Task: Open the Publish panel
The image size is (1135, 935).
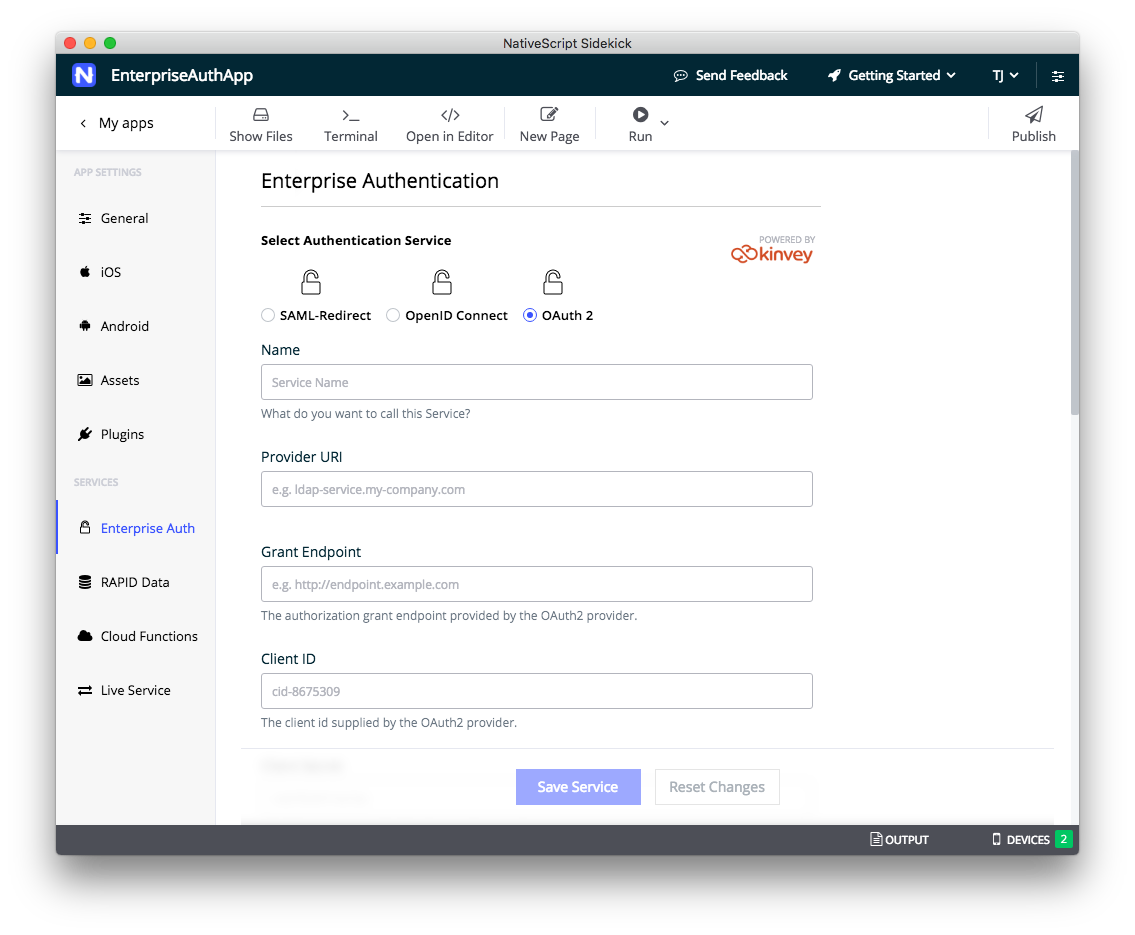Action: (1033, 123)
